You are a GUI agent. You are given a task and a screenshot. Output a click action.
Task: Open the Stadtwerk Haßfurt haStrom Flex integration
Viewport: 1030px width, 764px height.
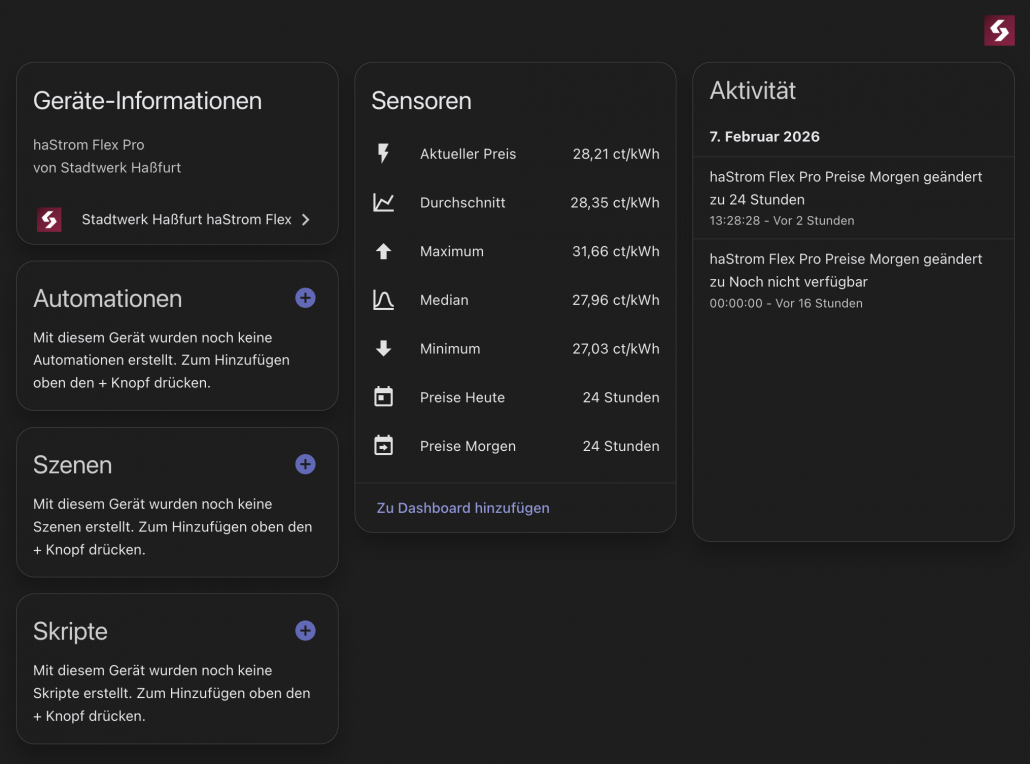(186, 220)
